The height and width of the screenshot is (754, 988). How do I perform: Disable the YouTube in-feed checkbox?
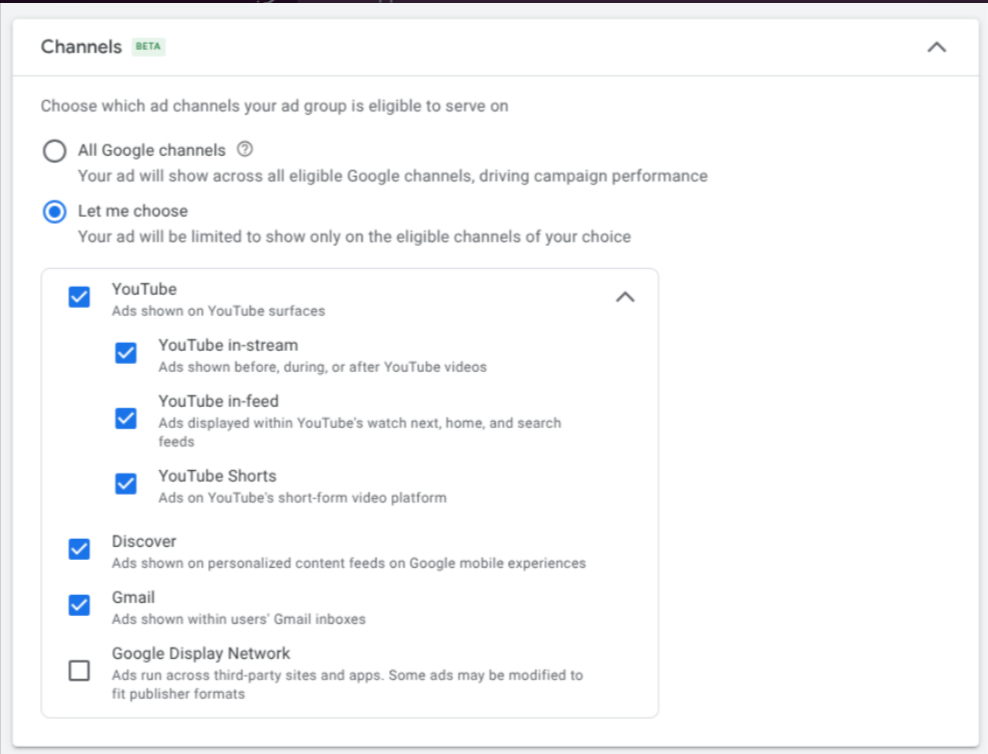point(126,418)
